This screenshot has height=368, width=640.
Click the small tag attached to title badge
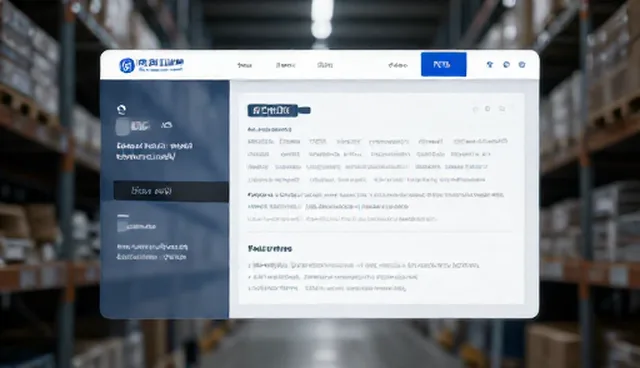[x=304, y=110]
